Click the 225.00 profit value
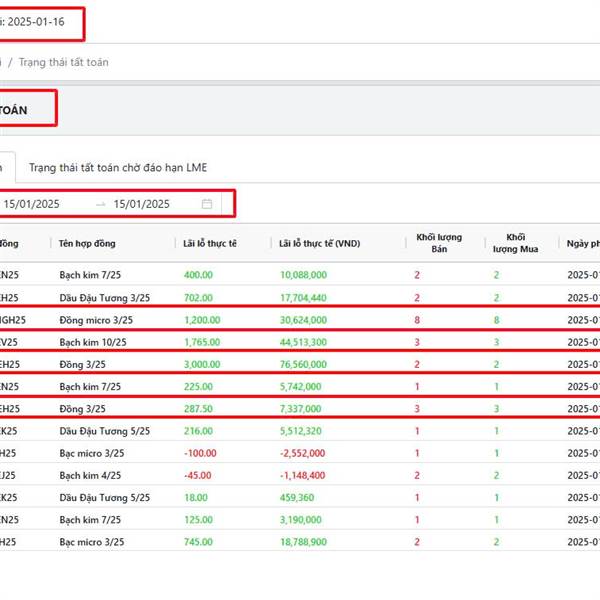The width and height of the screenshot is (600, 600). tap(198, 386)
